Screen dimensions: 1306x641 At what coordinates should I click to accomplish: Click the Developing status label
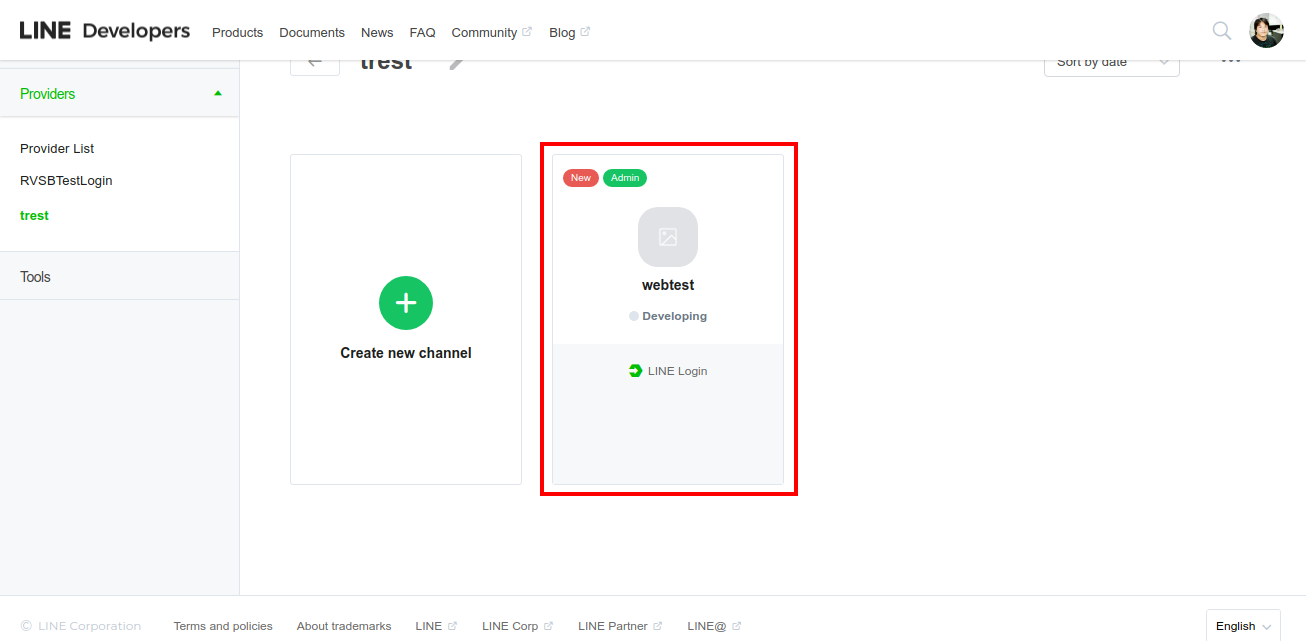(668, 316)
